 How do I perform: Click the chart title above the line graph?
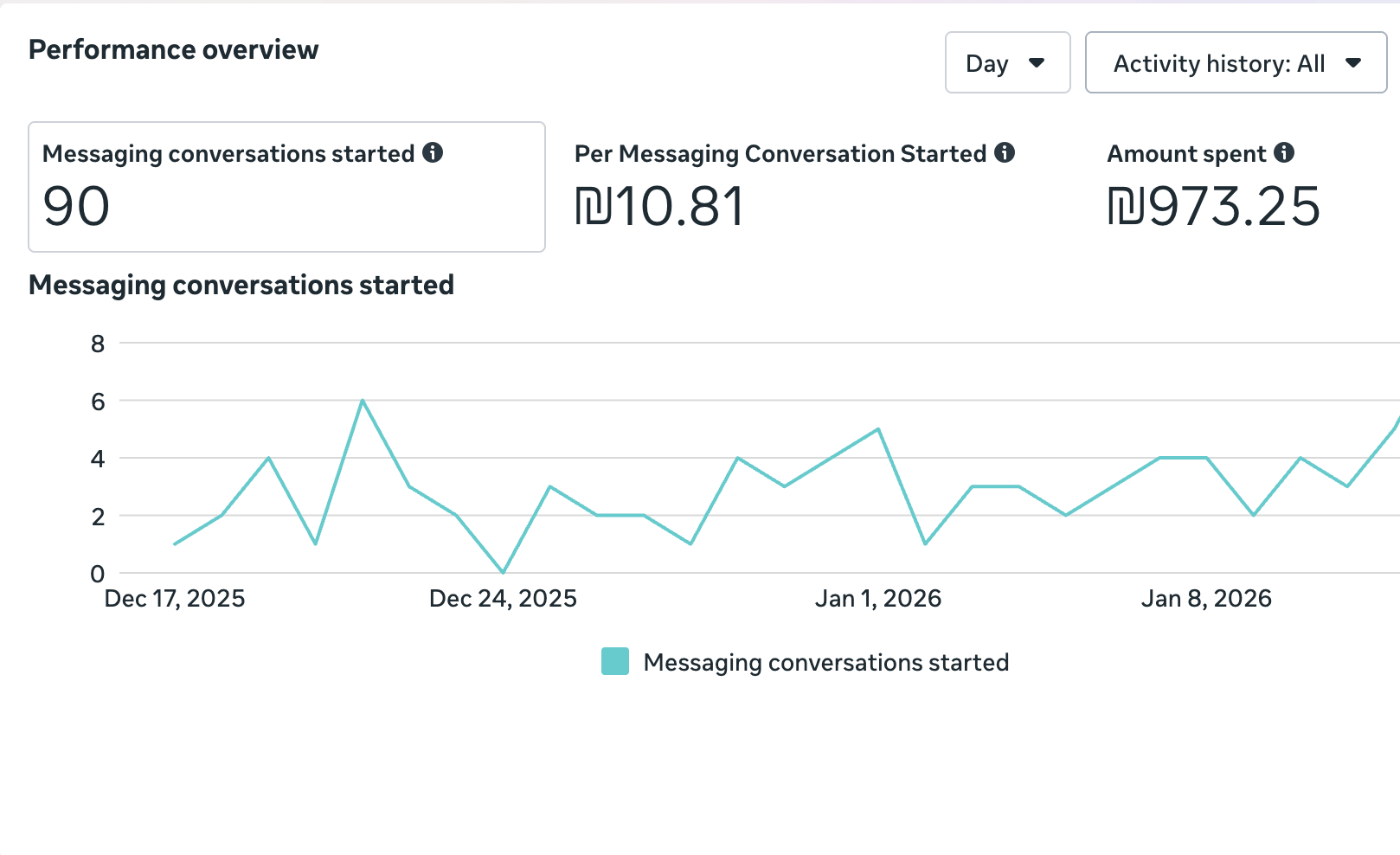point(241,286)
